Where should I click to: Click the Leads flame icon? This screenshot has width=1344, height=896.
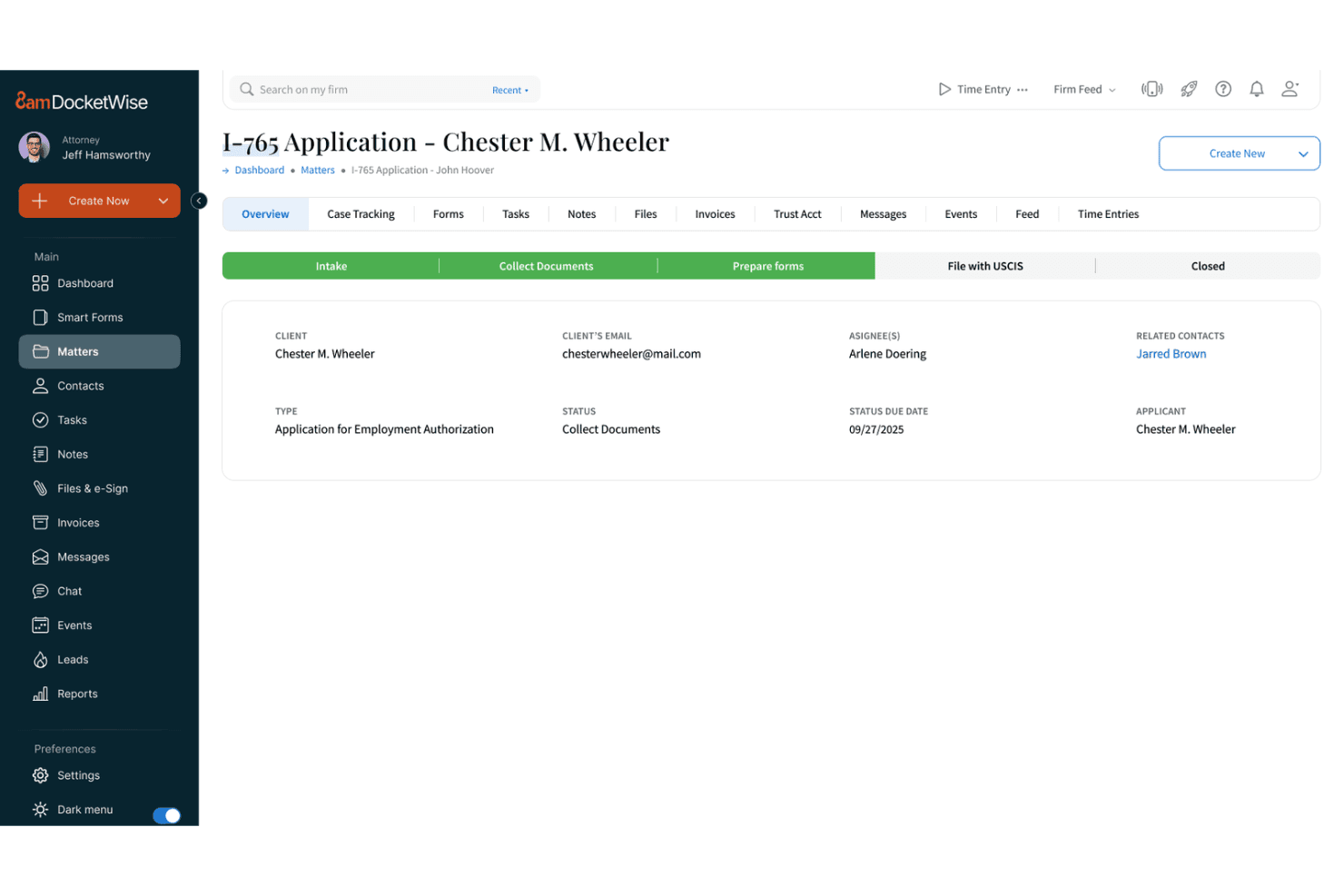pos(40,660)
